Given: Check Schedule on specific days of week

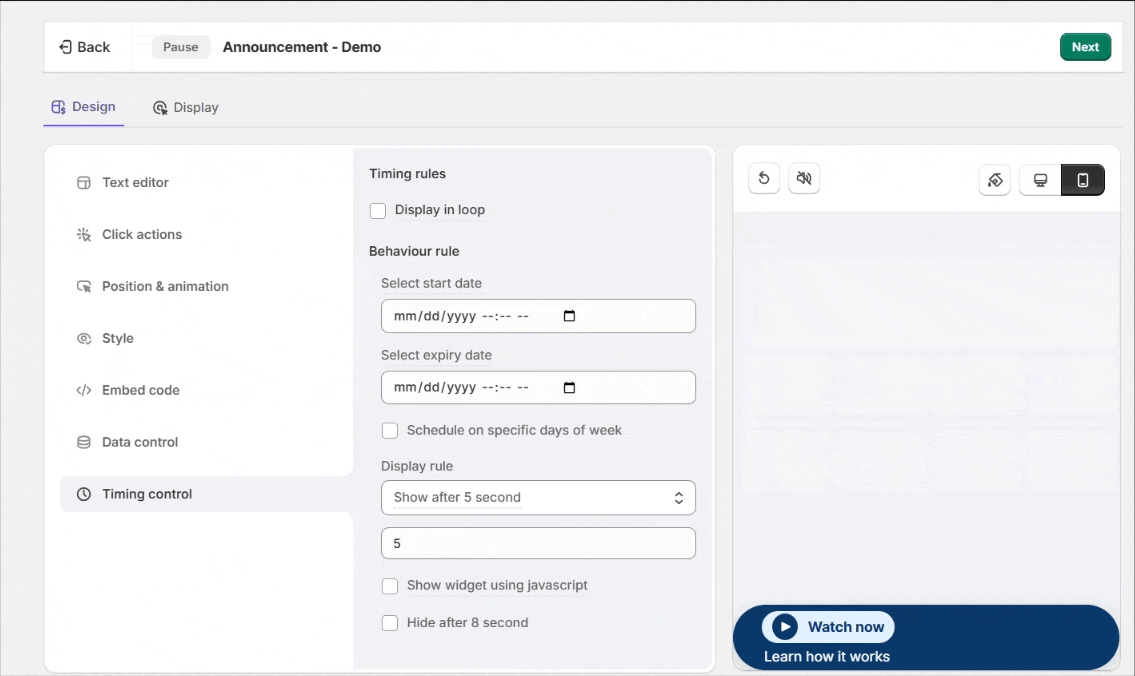Looking at the screenshot, I should [389, 431].
